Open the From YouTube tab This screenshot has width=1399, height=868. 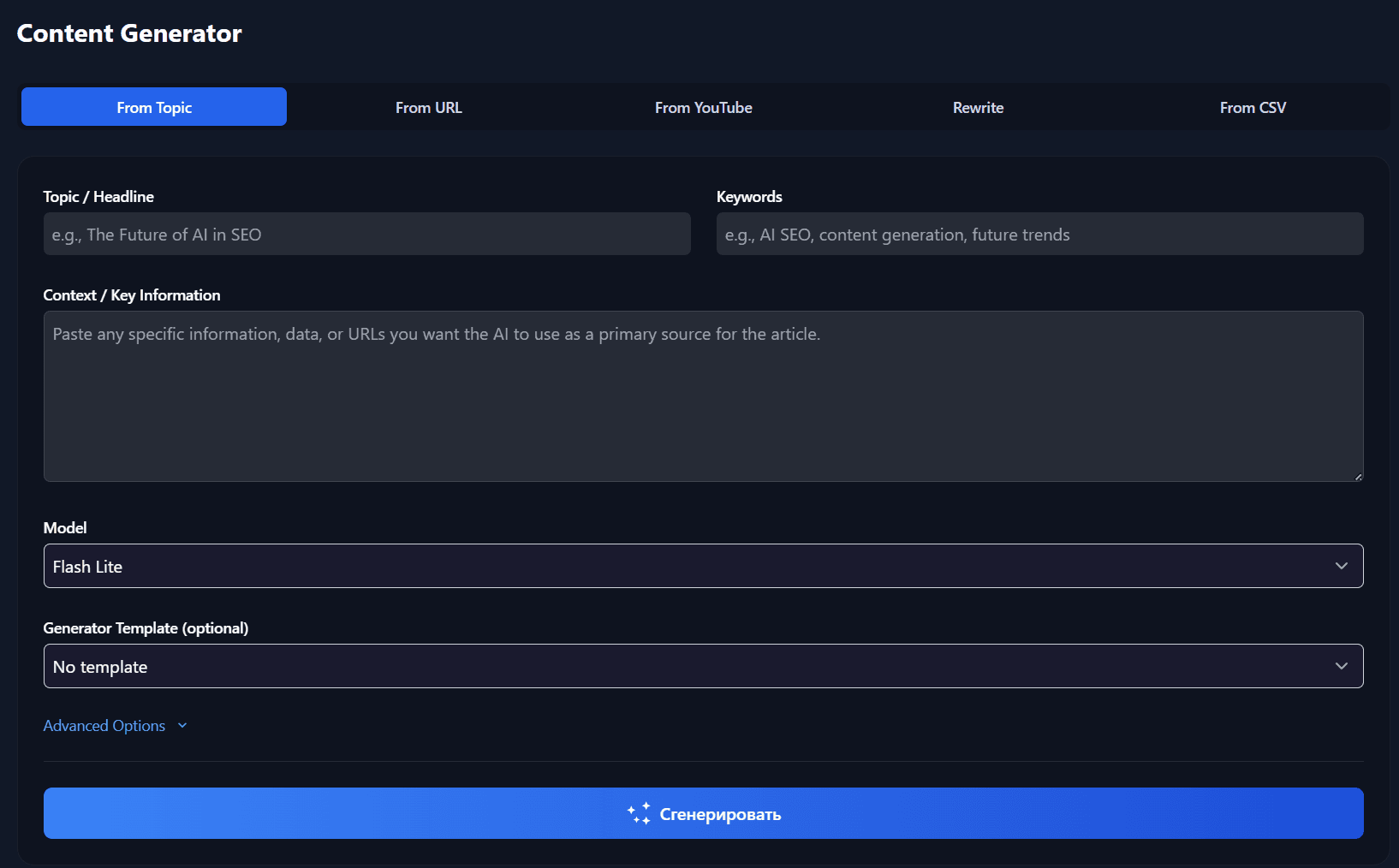pyautogui.click(x=703, y=107)
